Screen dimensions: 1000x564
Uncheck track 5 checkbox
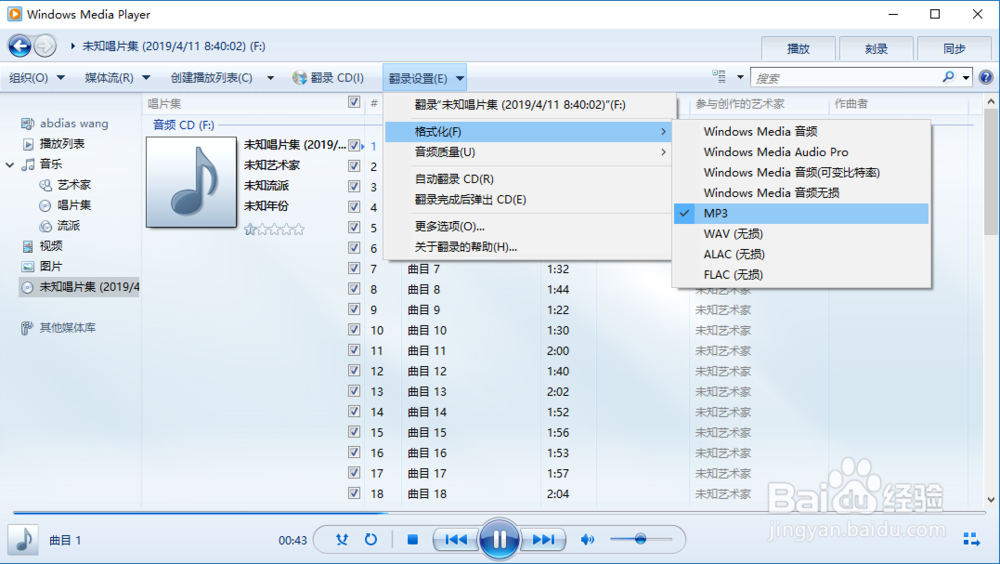coord(354,227)
